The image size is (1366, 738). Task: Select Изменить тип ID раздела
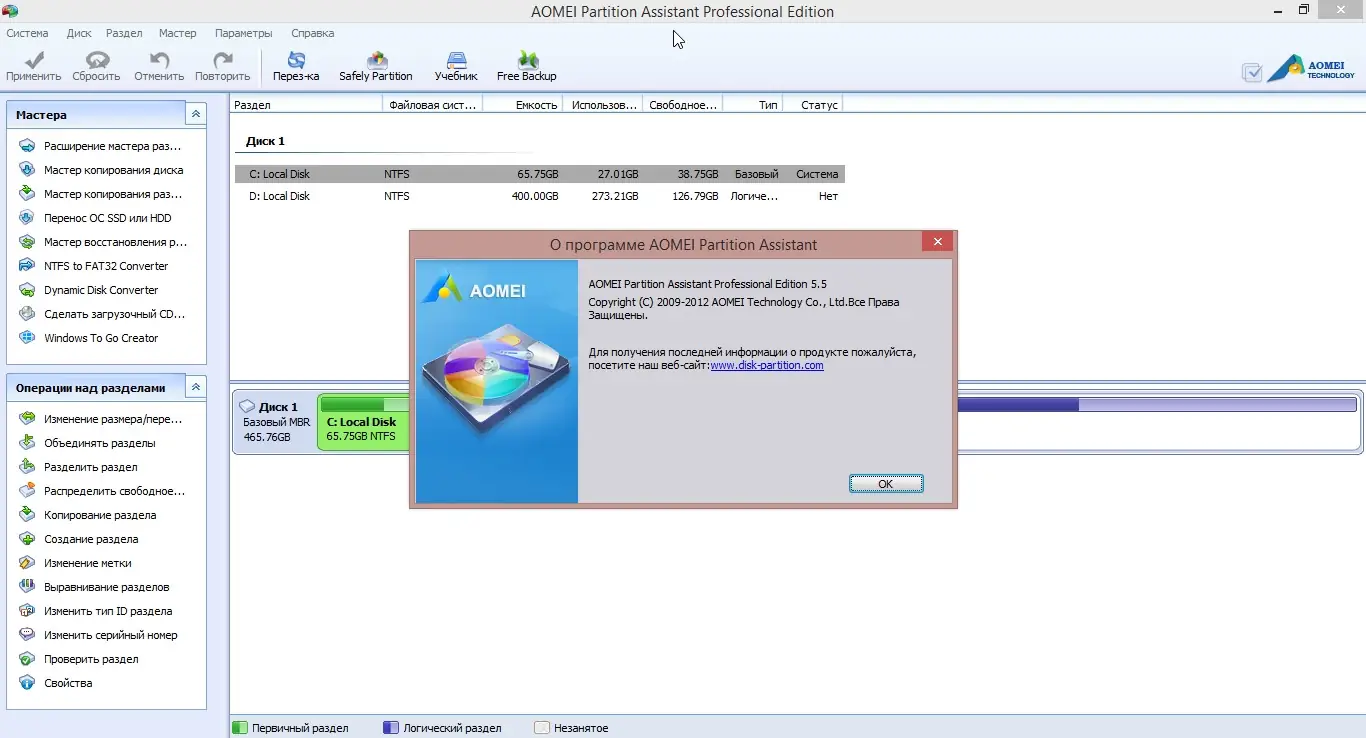95,611
